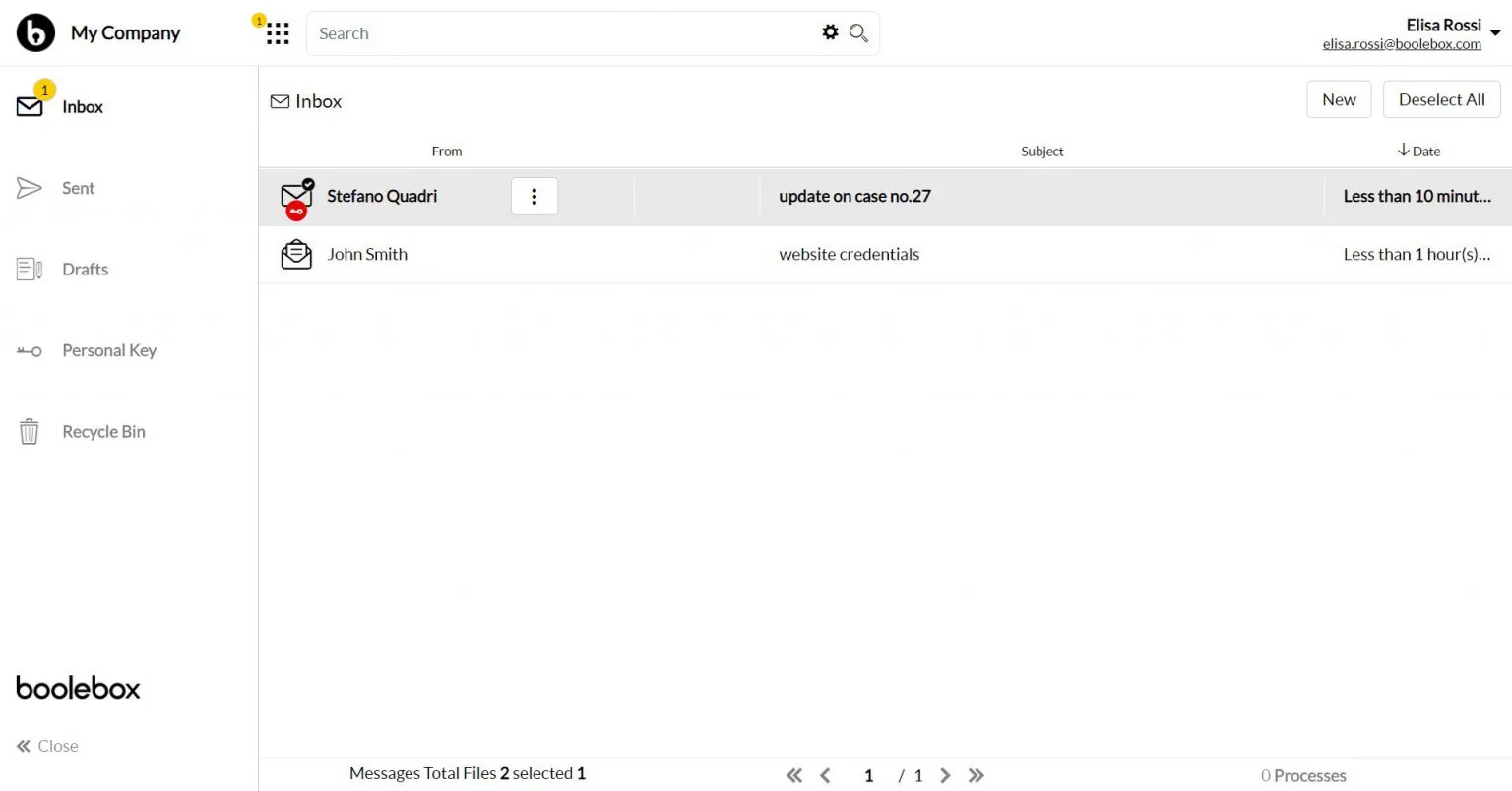Click the yellow Inbox unread badge
Viewport: 1512px width, 791px height.
point(44,90)
